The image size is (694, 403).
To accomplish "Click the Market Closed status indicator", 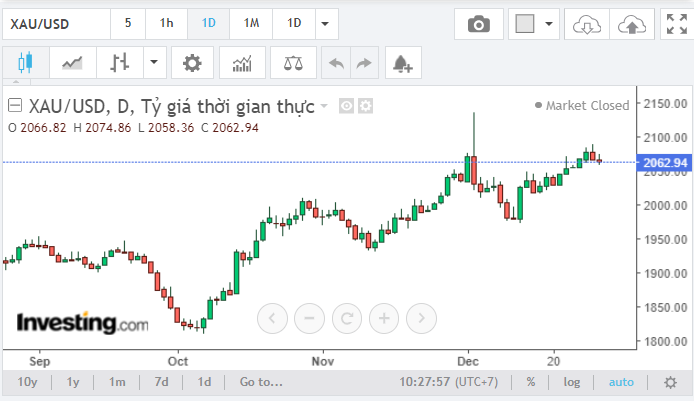I will coord(582,105).
